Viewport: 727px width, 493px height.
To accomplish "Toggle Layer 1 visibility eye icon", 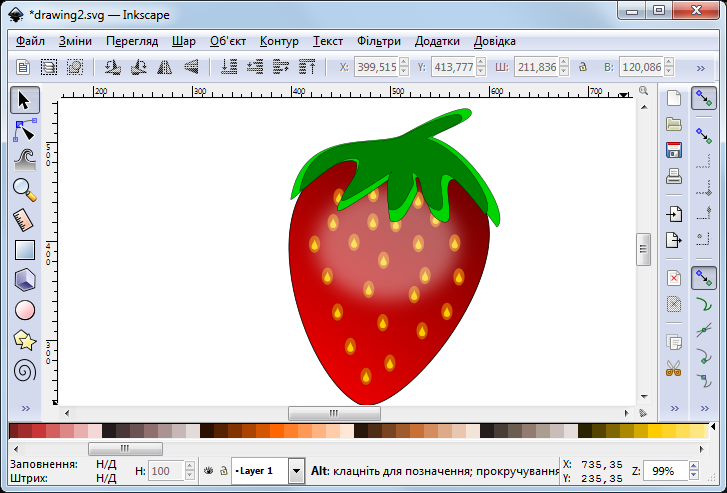I will (x=208, y=470).
